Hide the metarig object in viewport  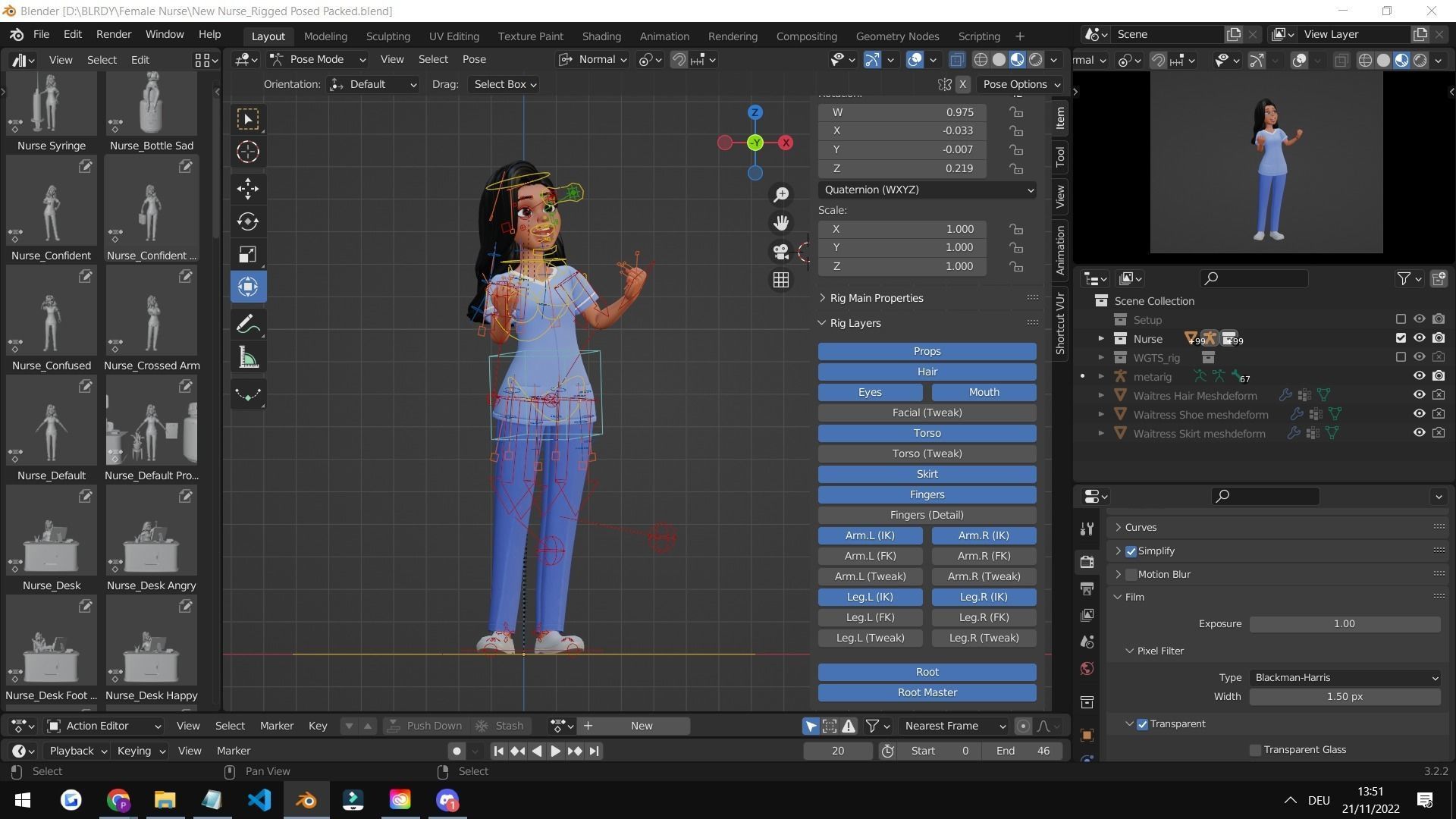[x=1419, y=376]
